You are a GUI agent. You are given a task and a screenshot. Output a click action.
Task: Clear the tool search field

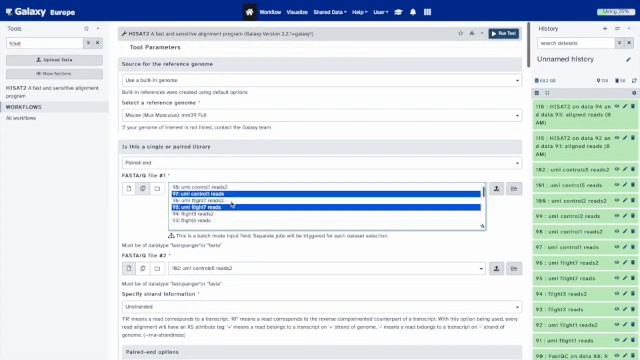coord(98,43)
